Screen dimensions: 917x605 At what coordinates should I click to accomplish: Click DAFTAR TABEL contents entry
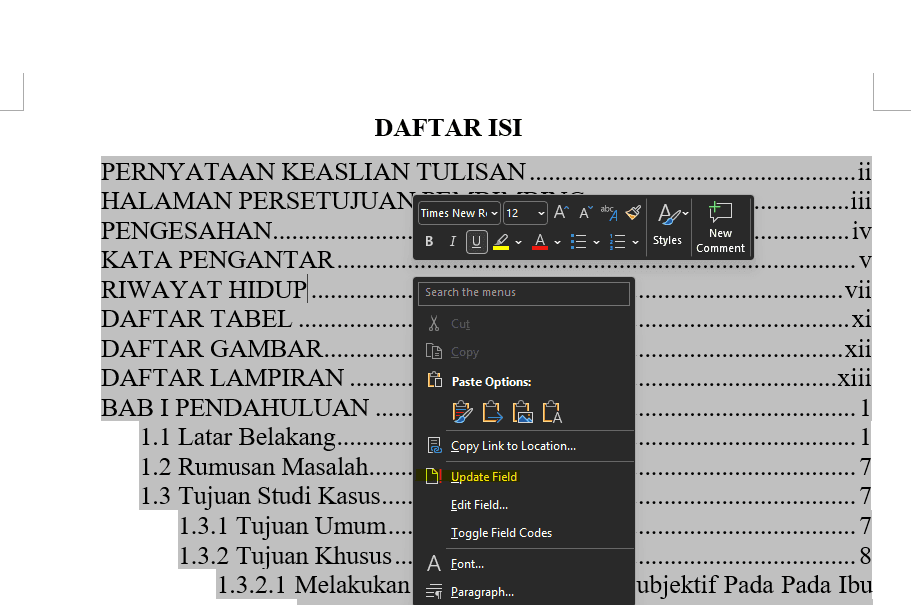click(x=196, y=319)
